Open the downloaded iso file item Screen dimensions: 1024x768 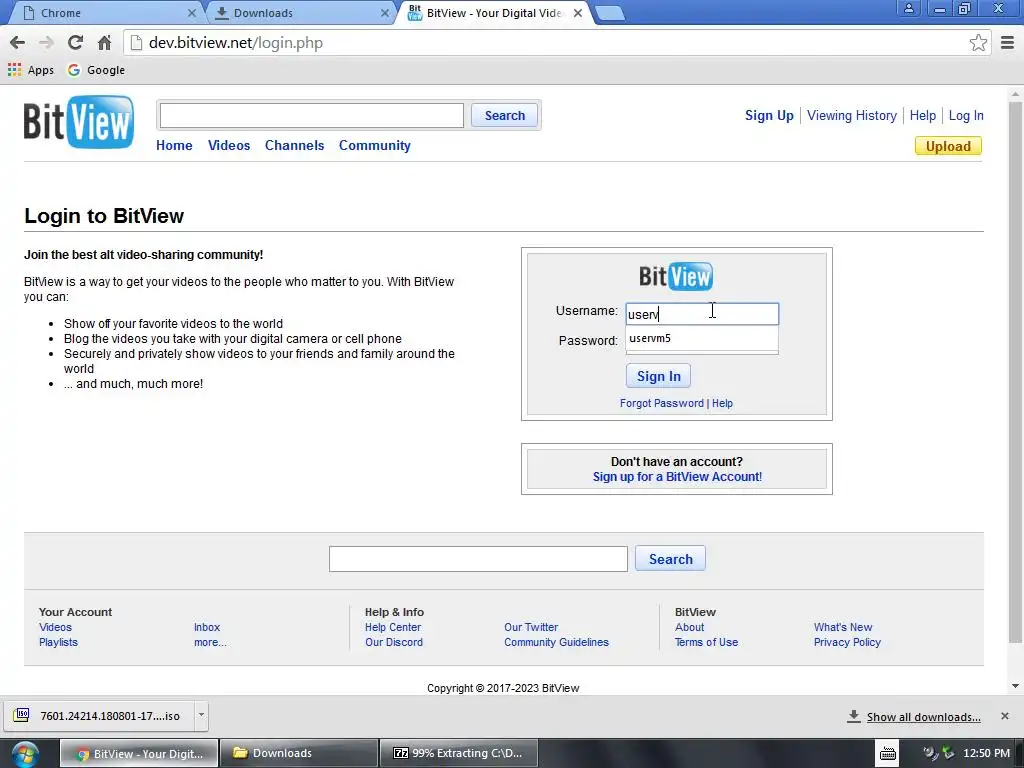[98, 716]
